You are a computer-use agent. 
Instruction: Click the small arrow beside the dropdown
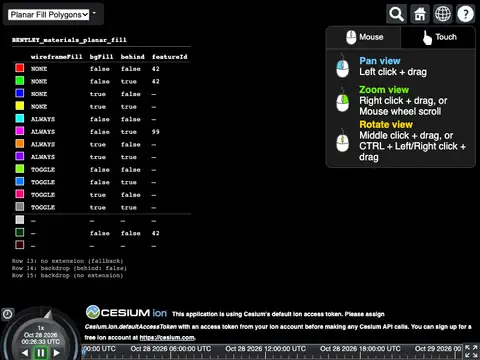coord(94,13)
